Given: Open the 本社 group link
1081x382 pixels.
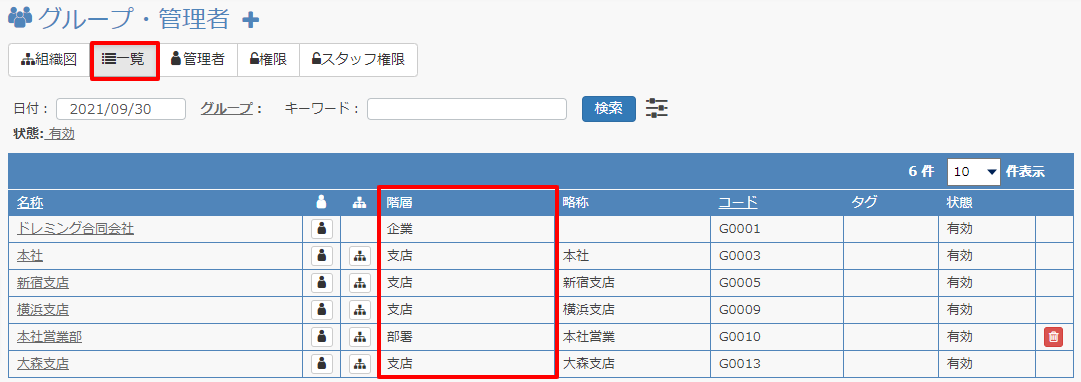Looking at the screenshot, I should pos(30,256).
